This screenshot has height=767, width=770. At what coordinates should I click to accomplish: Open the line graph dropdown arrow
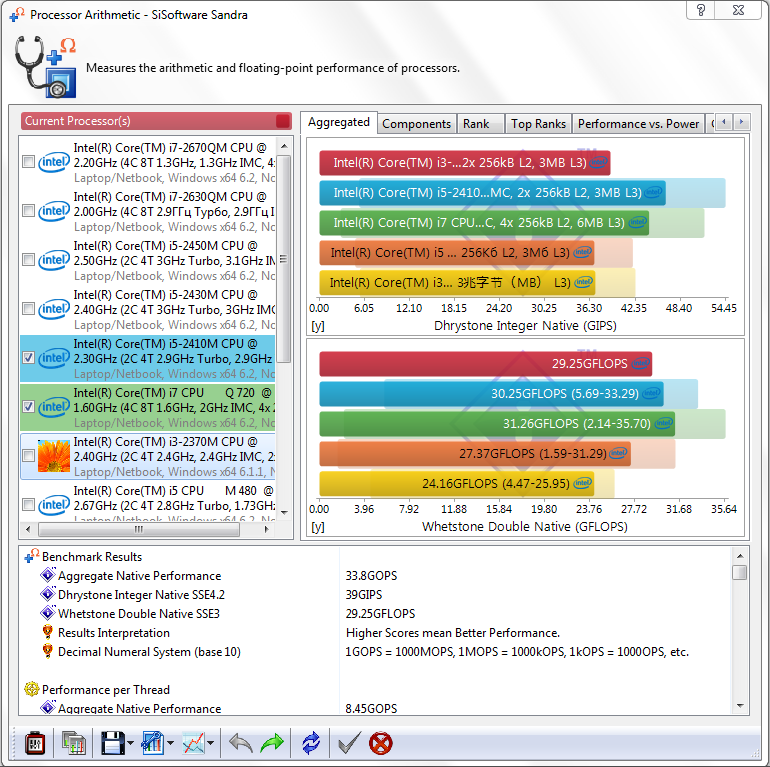tap(211, 743)
